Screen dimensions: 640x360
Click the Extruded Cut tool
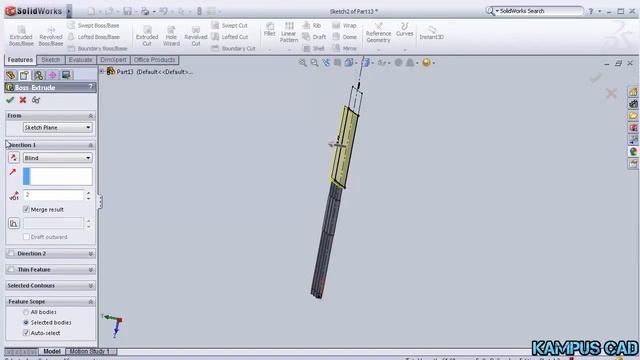coord(147,36)
